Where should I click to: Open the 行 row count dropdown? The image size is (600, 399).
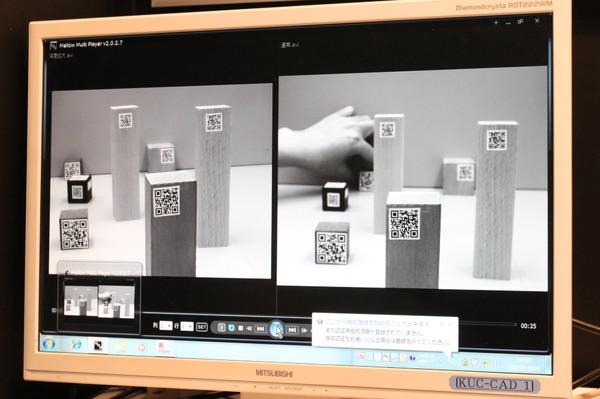(x=187, y=326)
